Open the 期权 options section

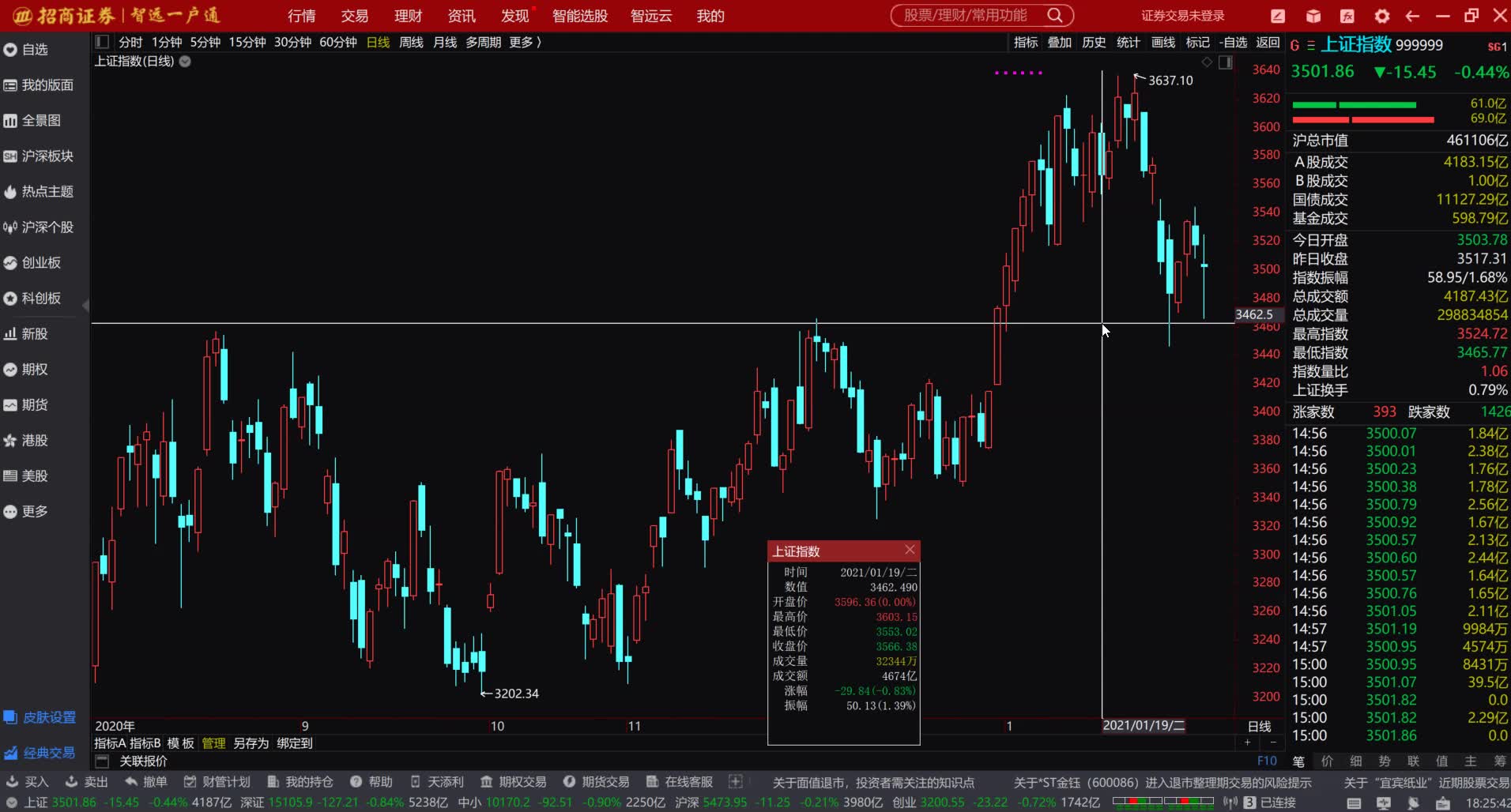[26, 370]
